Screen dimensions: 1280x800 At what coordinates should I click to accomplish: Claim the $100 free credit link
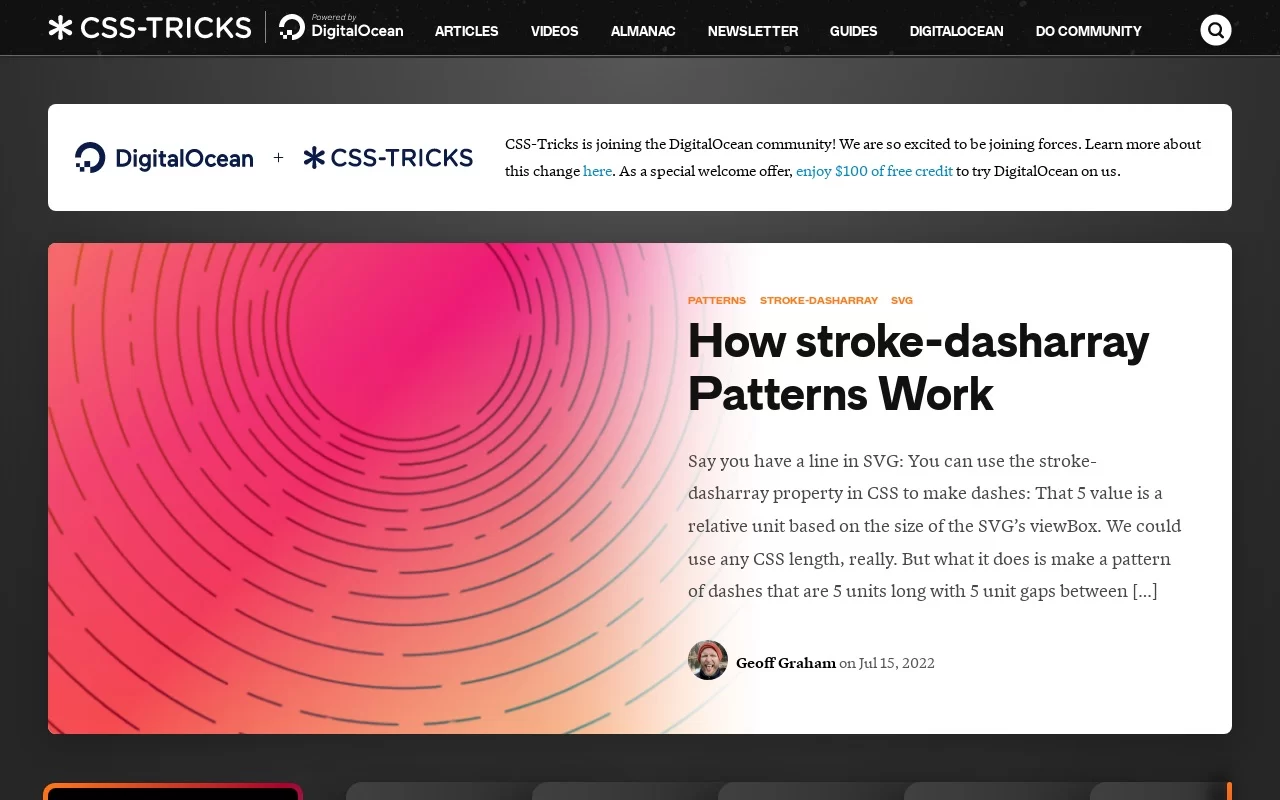(x=874, y=171)
